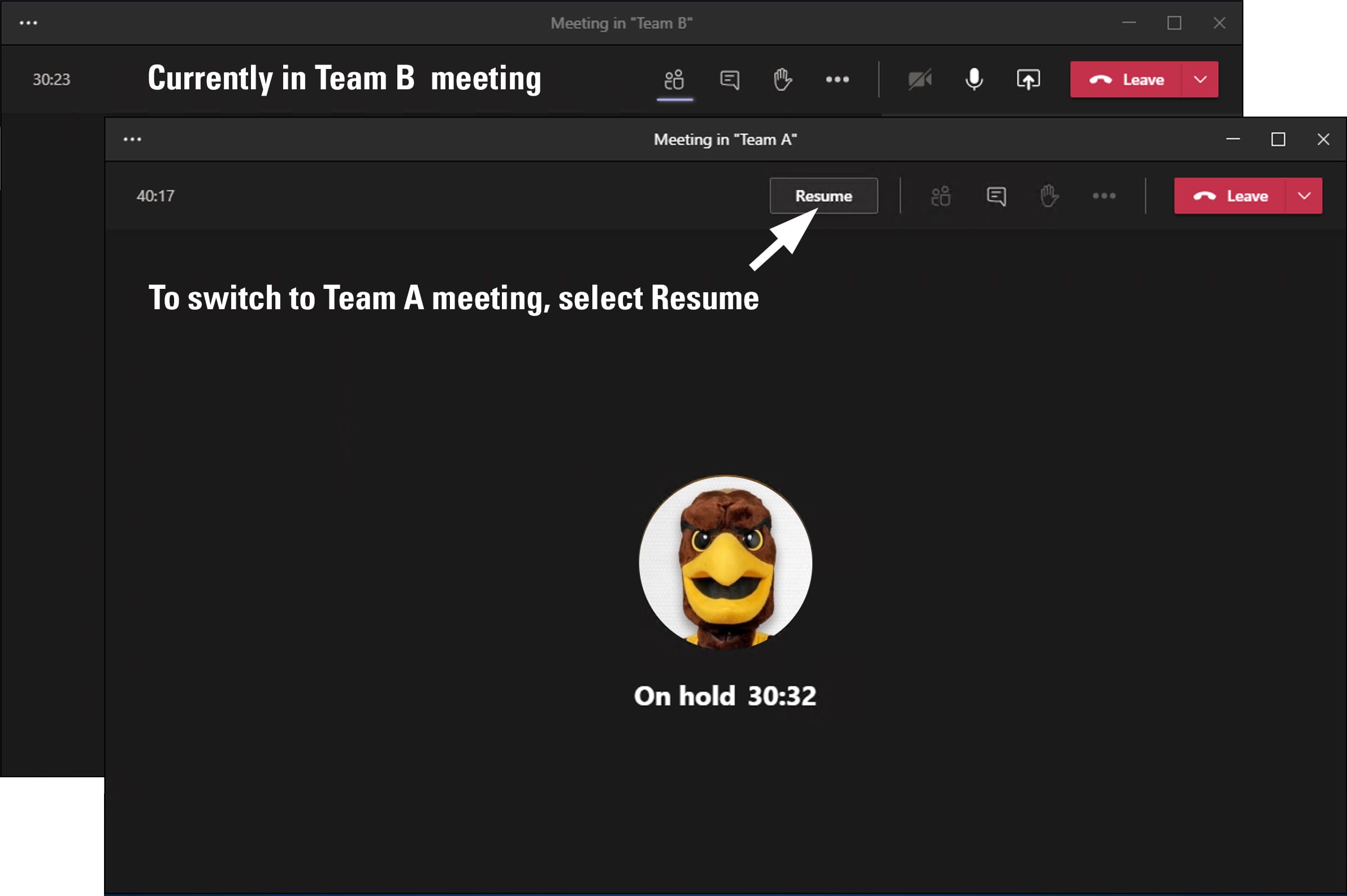This screenshot has height=896, width=1347.
Task: Raise hand in Team B meeting
Action: (x=782, y=80)
